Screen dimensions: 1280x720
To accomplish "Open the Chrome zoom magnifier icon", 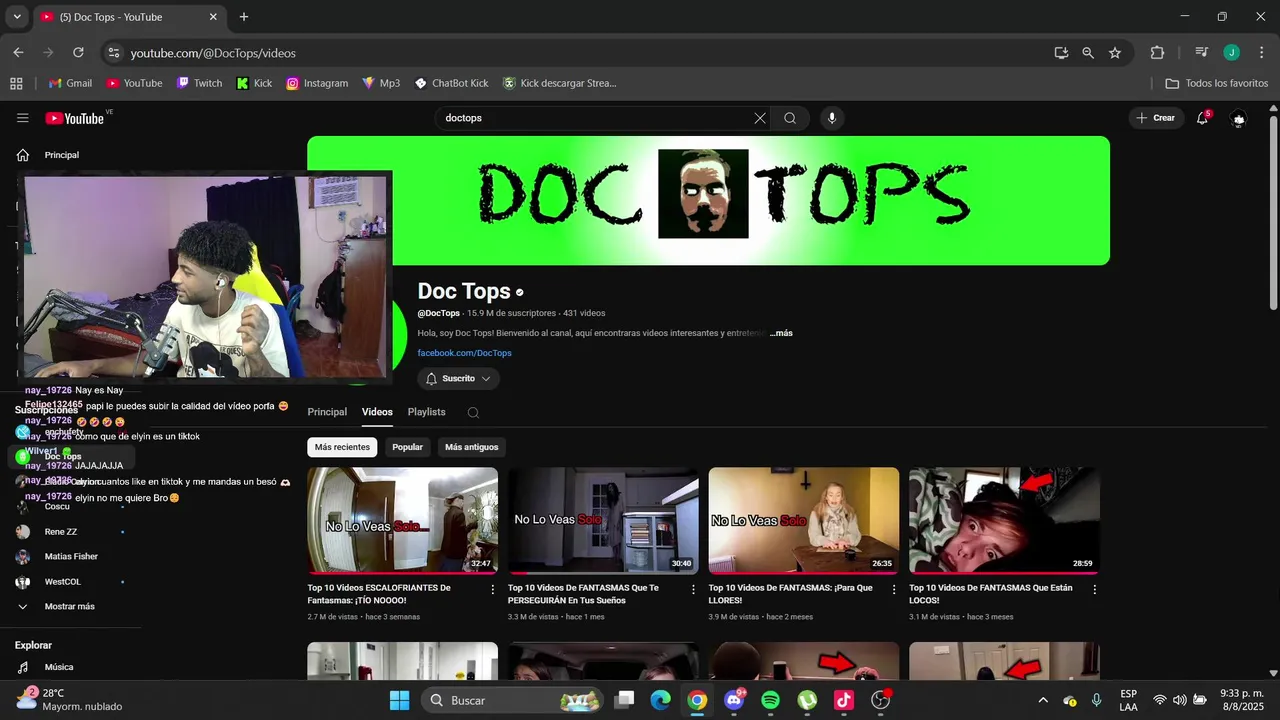I will coord(1088,53).
